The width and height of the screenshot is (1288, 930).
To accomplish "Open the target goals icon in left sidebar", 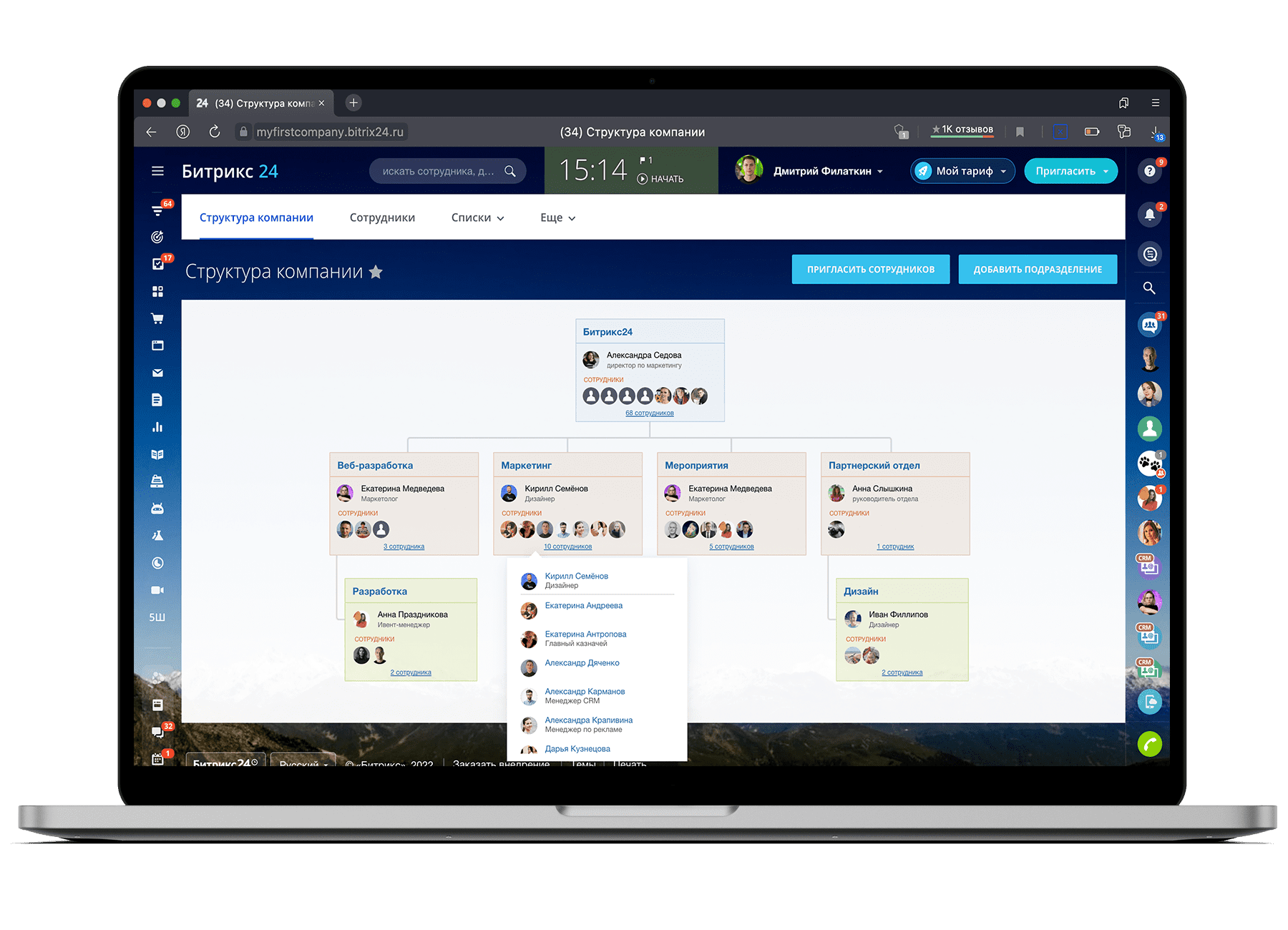I will click(x=157, y=237).
